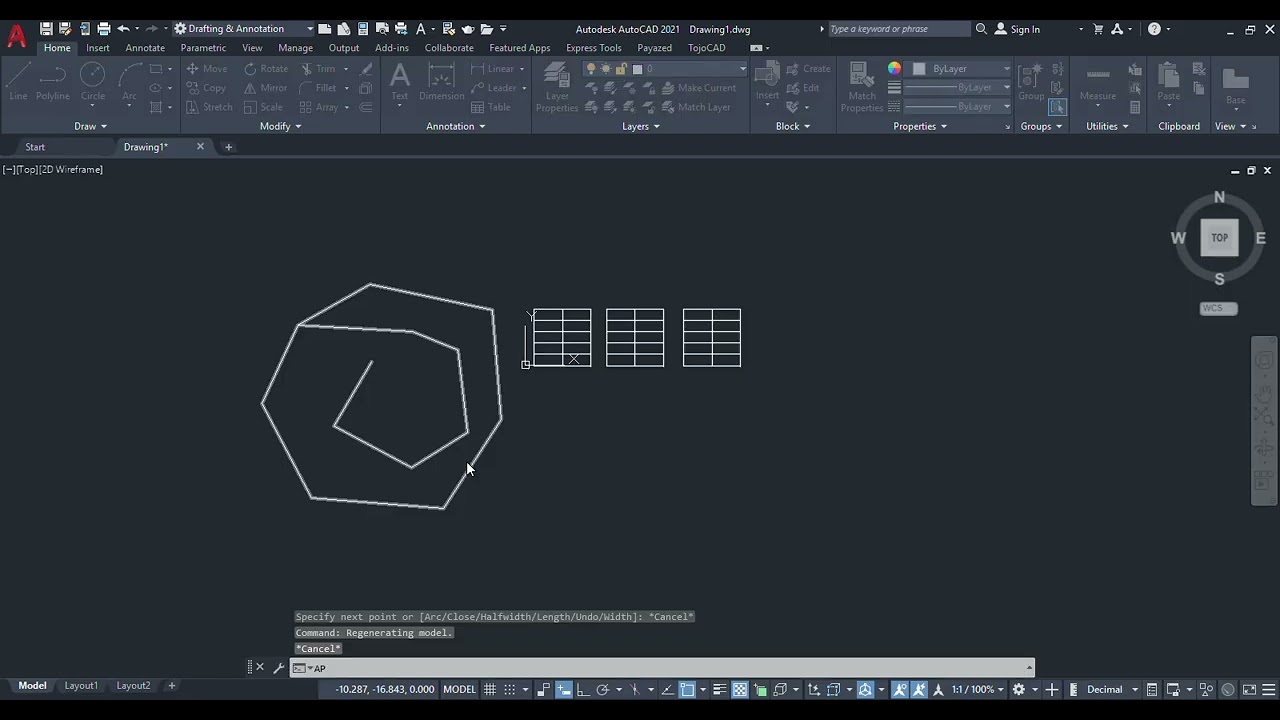
Task: Select the Circle tool
Action: [x=93, y=82]
